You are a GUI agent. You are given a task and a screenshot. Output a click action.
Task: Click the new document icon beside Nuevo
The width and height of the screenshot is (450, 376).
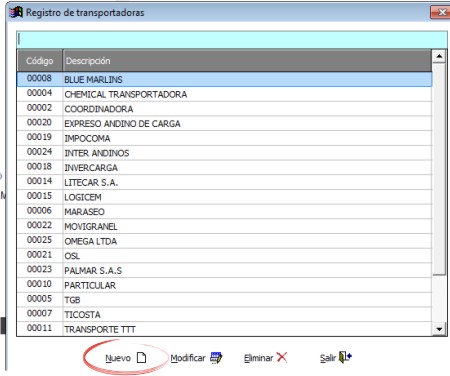point(142,358)
